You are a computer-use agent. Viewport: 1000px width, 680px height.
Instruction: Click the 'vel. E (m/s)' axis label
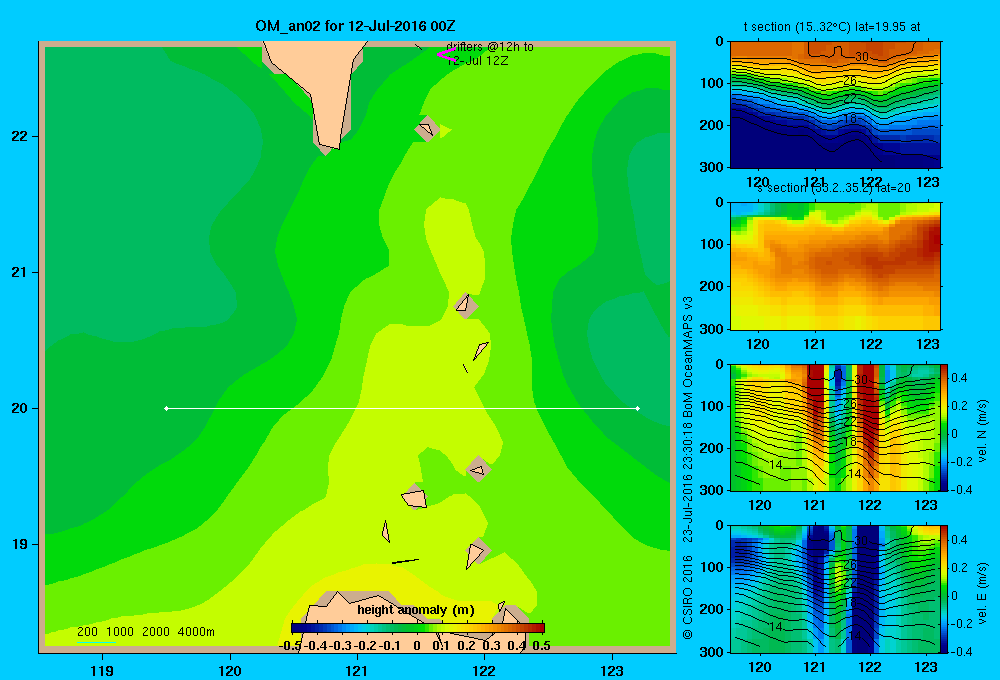(x=983, y=592)
